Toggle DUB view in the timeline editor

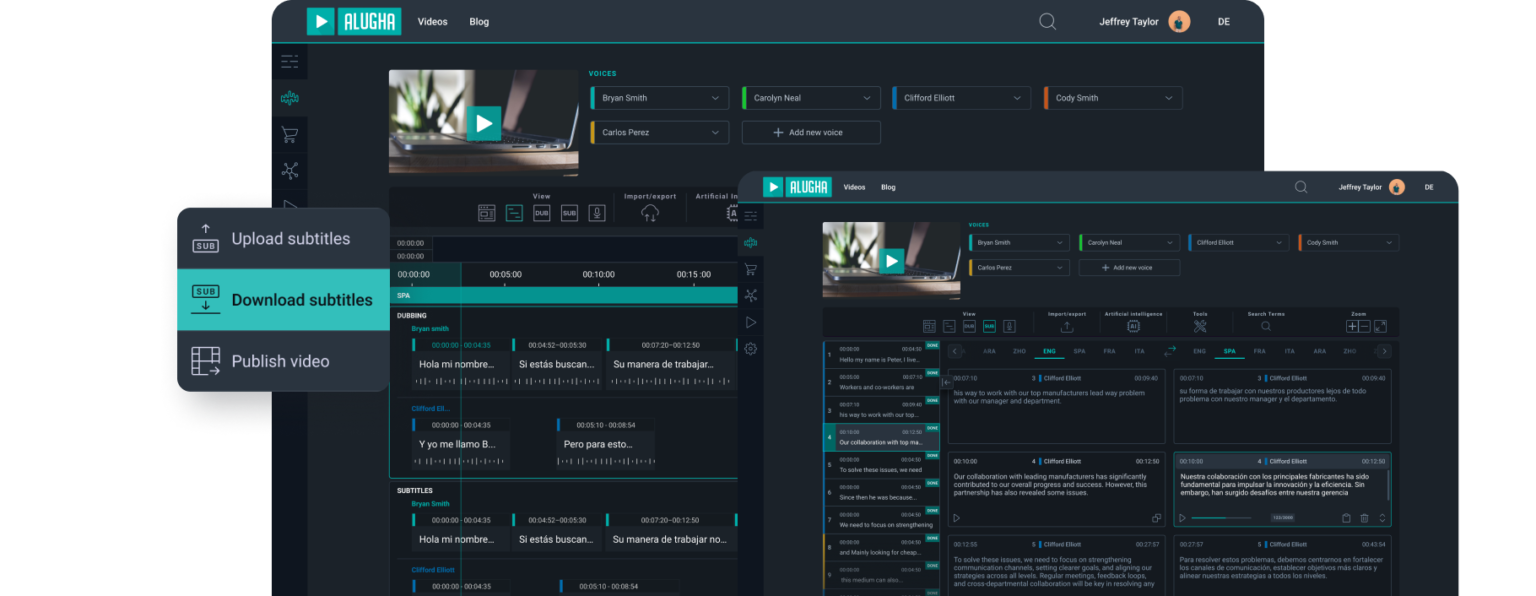point(541,213)
